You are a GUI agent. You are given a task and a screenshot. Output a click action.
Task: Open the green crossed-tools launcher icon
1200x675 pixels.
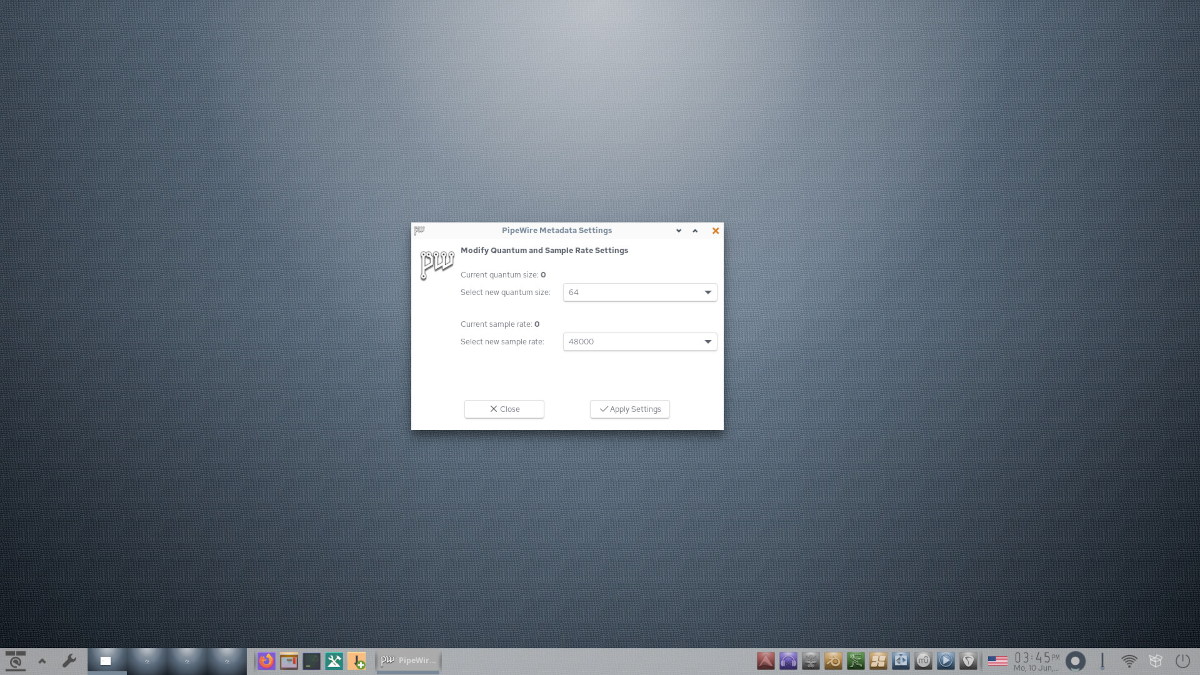click(335, 661)
